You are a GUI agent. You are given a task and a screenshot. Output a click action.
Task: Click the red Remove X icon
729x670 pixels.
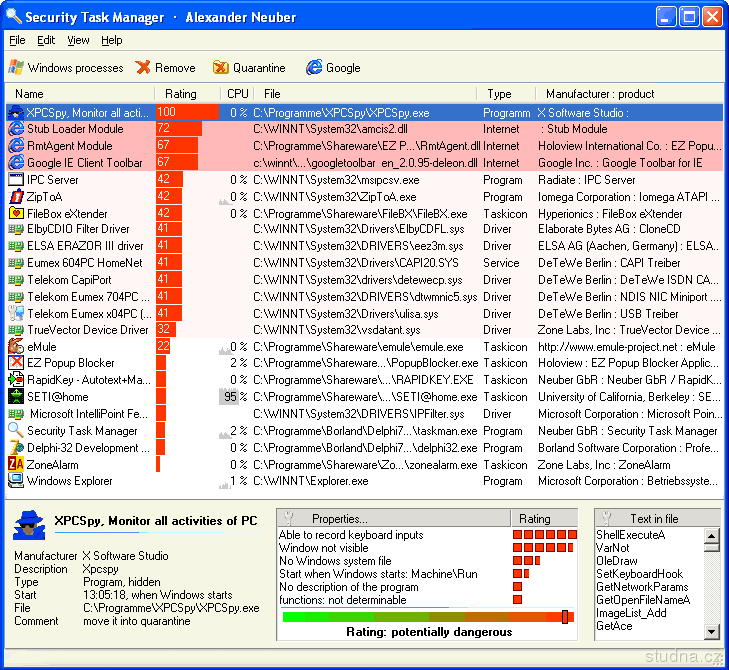click(143, 68)
